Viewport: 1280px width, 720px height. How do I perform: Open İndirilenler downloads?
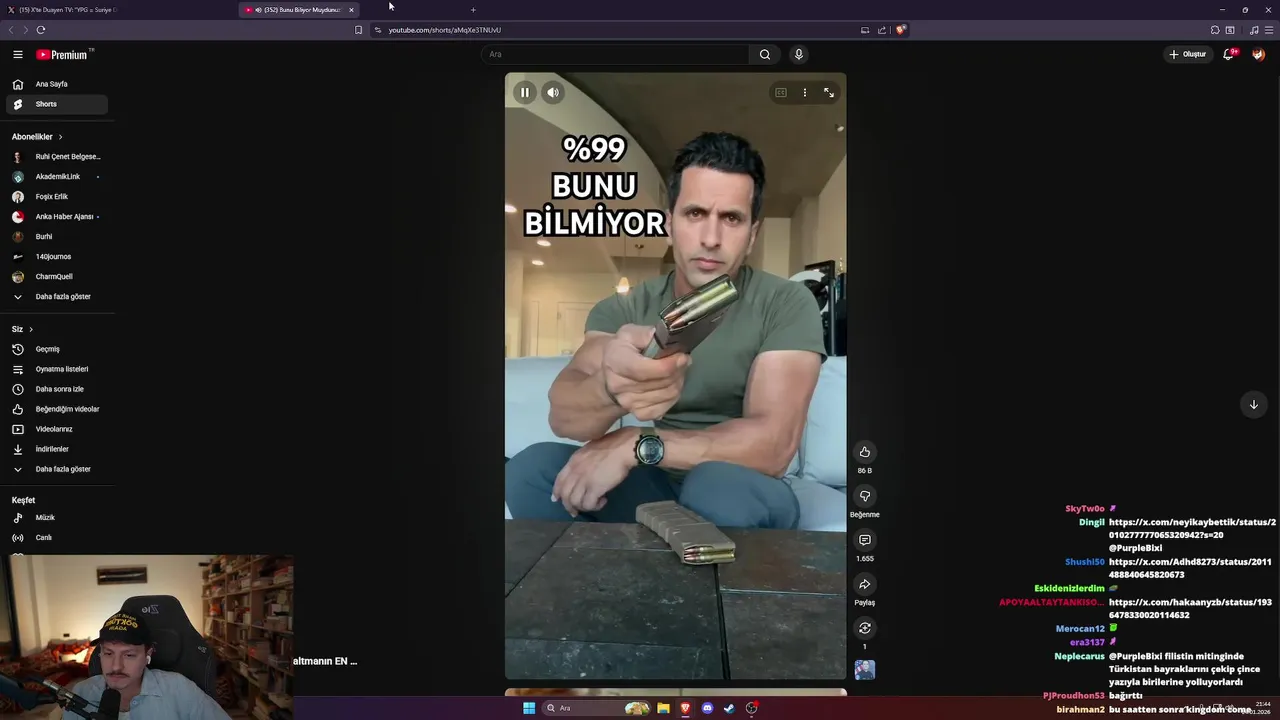pos(57,449)
